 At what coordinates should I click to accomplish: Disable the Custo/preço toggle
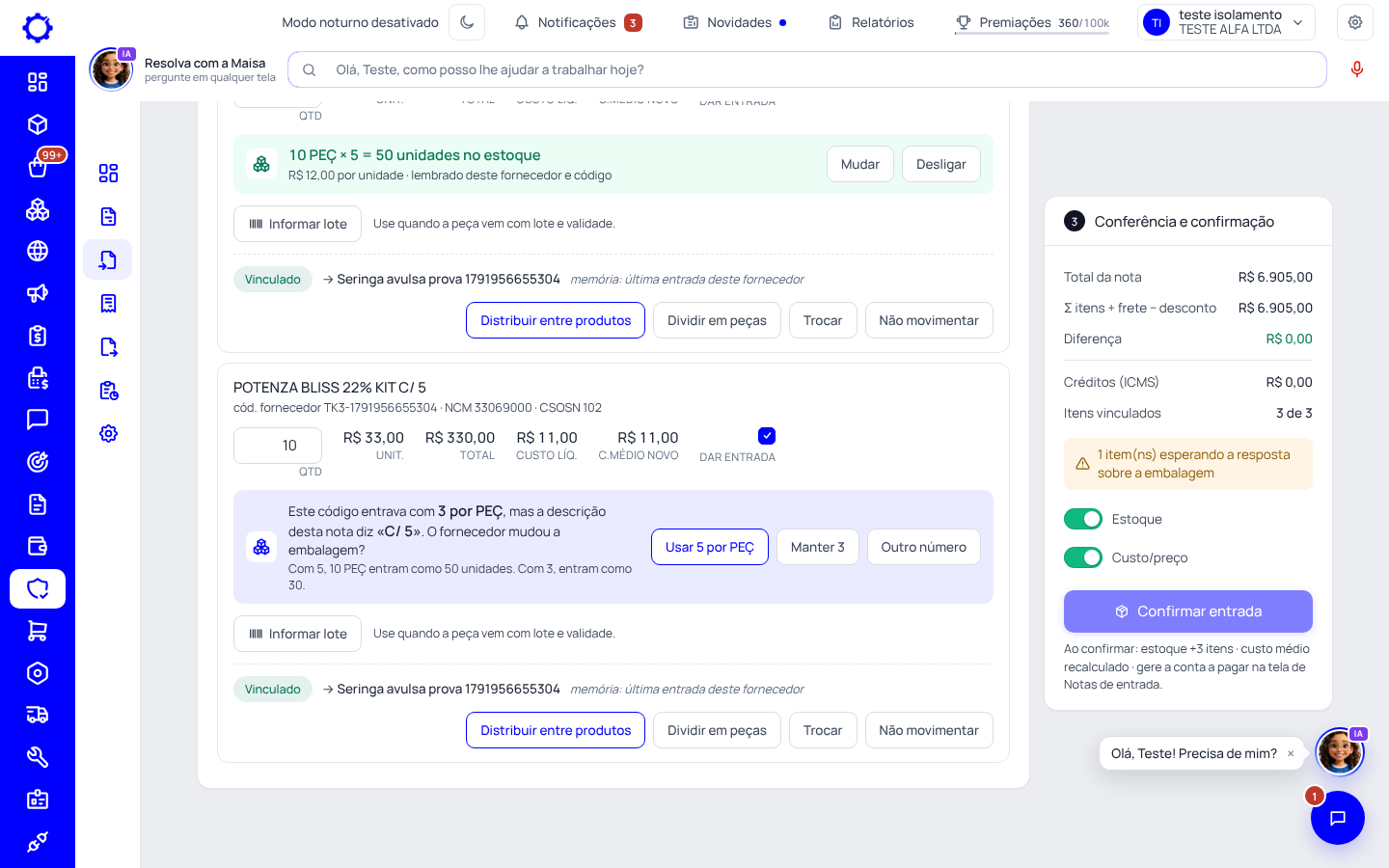[x=1083, y=557]
